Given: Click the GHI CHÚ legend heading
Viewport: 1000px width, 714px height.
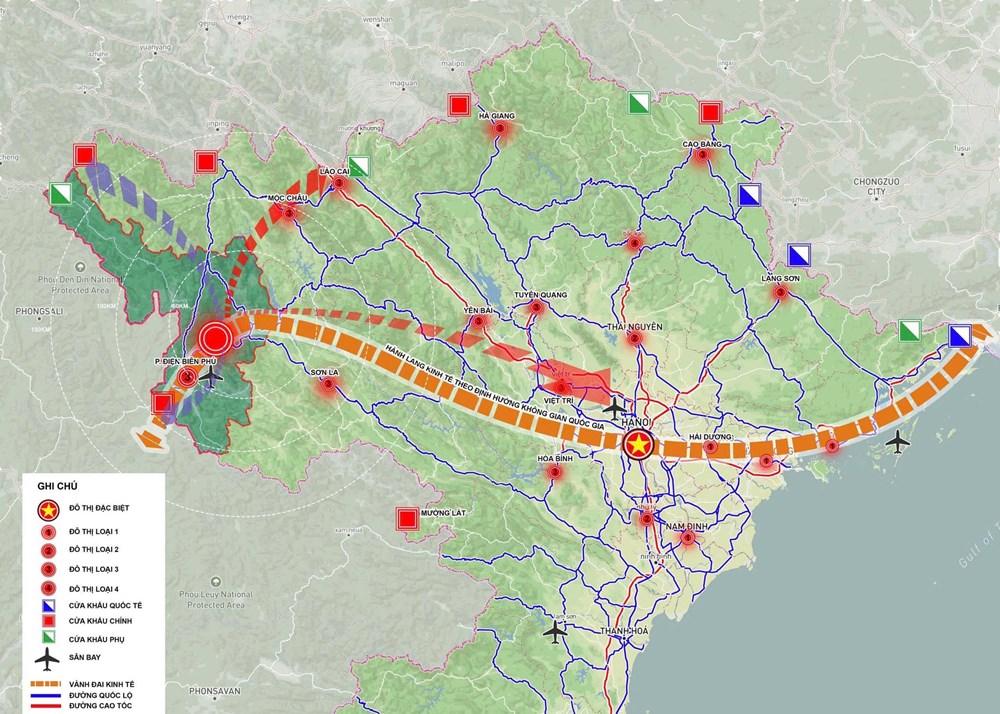Looking at the screenshot, I should click(57, 486).
